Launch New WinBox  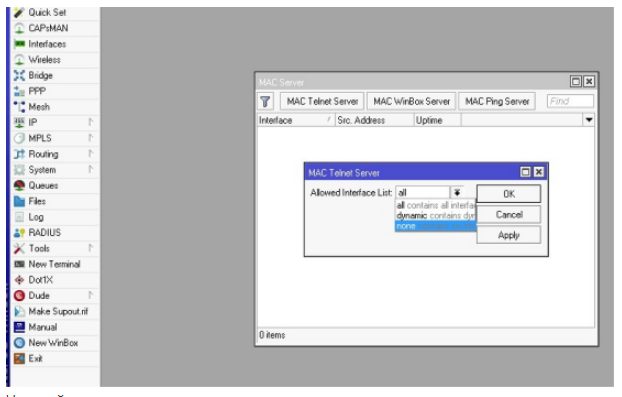(55, 343)
